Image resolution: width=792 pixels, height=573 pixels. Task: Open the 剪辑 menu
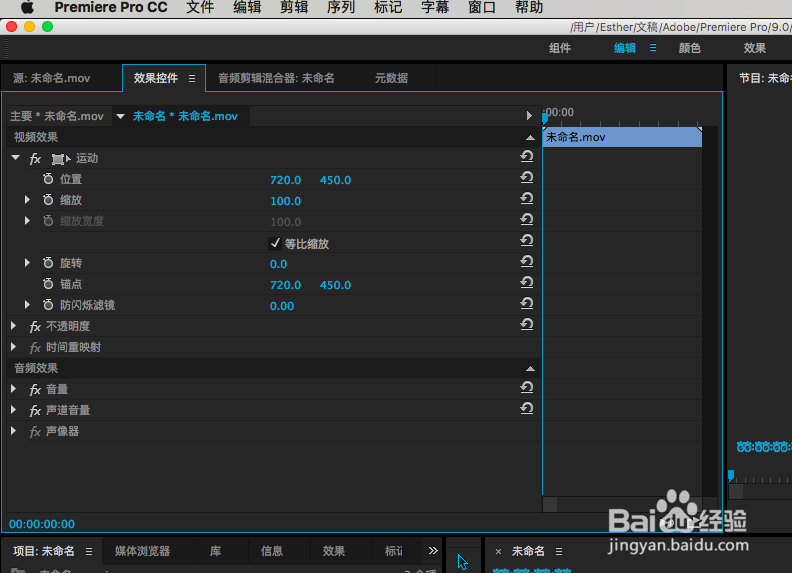coord(294,8)
